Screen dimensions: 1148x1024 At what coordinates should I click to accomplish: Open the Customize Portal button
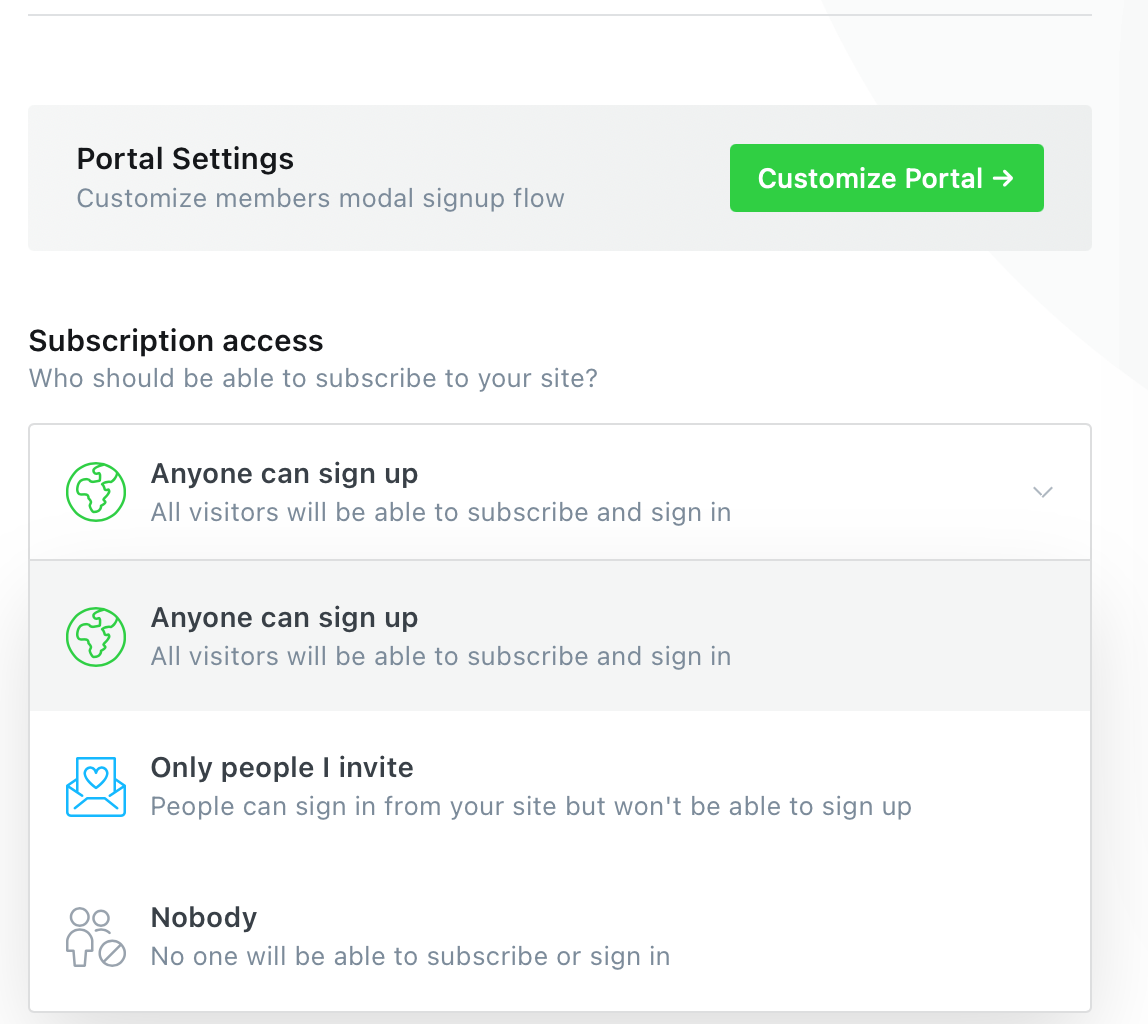click(x=887, y=178)
